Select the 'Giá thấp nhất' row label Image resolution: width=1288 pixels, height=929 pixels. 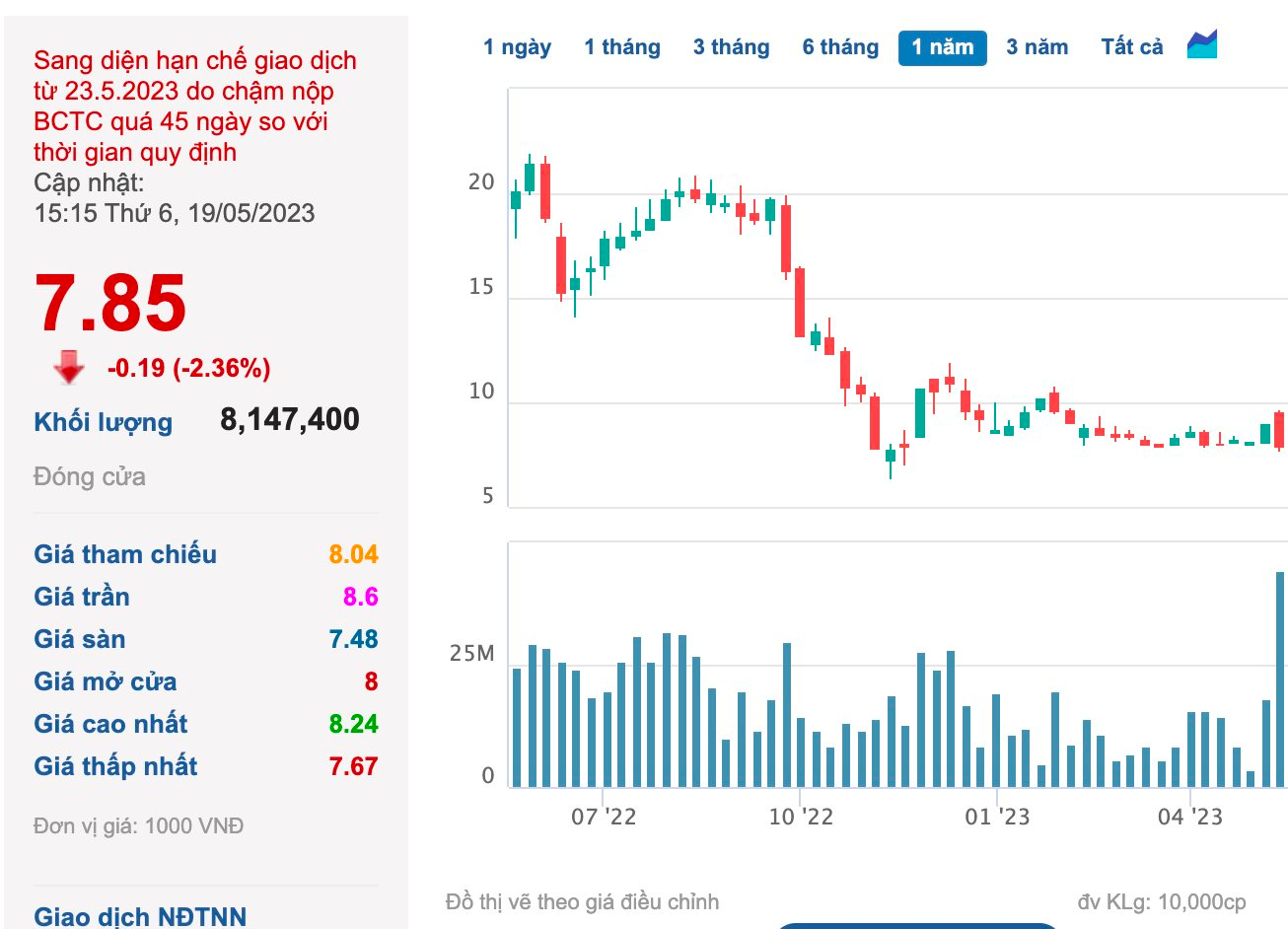pyautogui.click(x=115, y=766)
